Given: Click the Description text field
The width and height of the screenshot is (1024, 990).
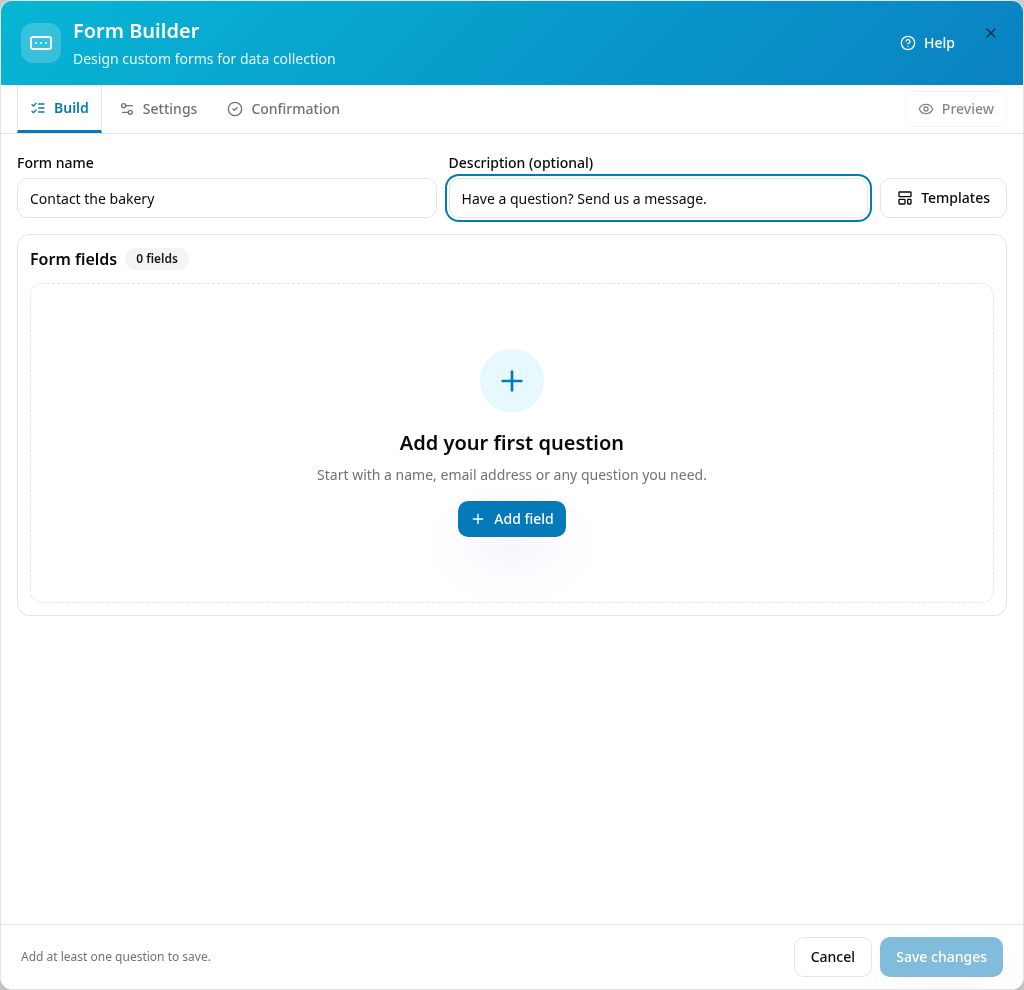Looking at the screenshot, I should click(x=658, y=199).
